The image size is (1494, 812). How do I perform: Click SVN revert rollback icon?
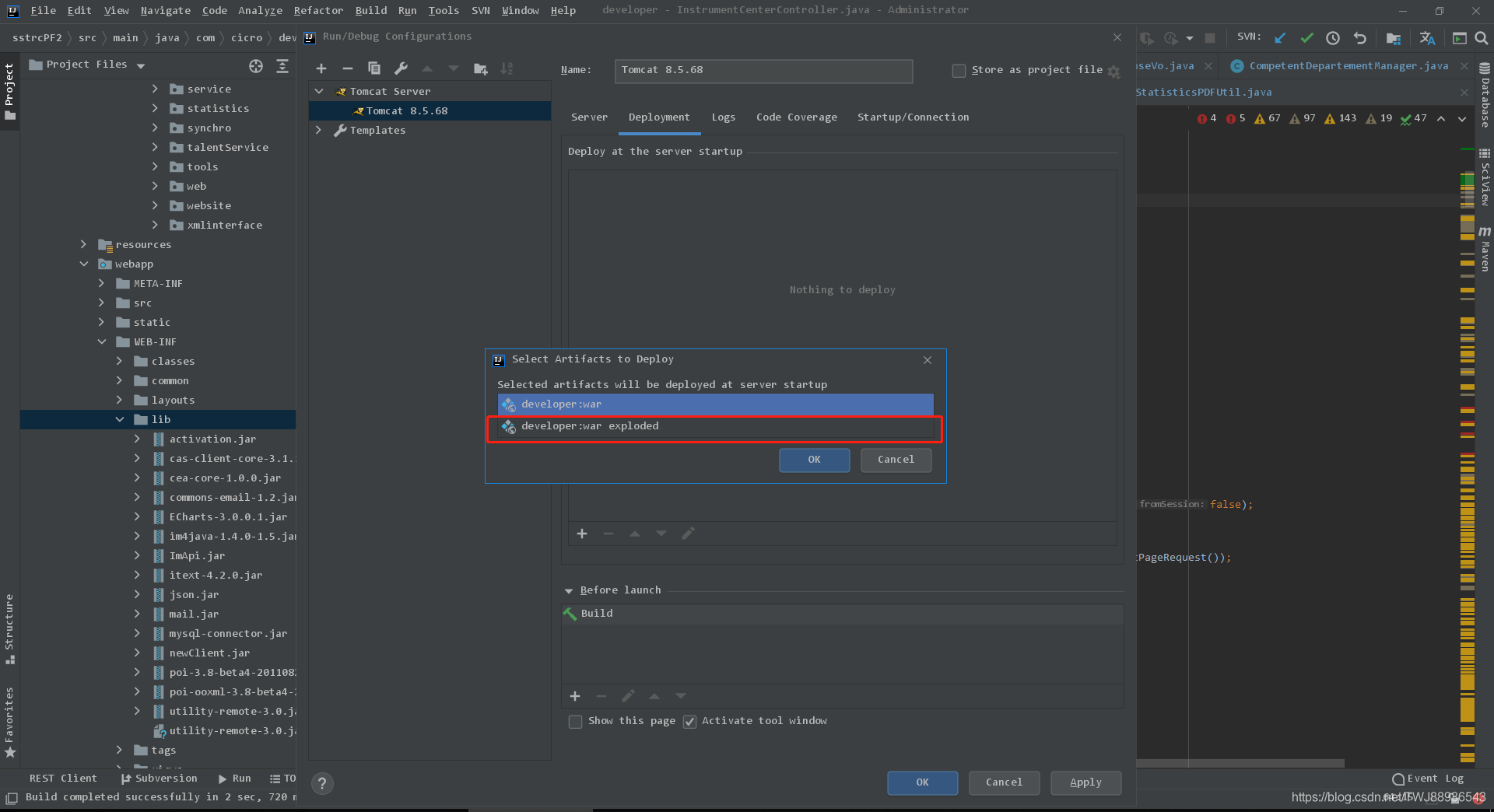[x=1359, y=37]
